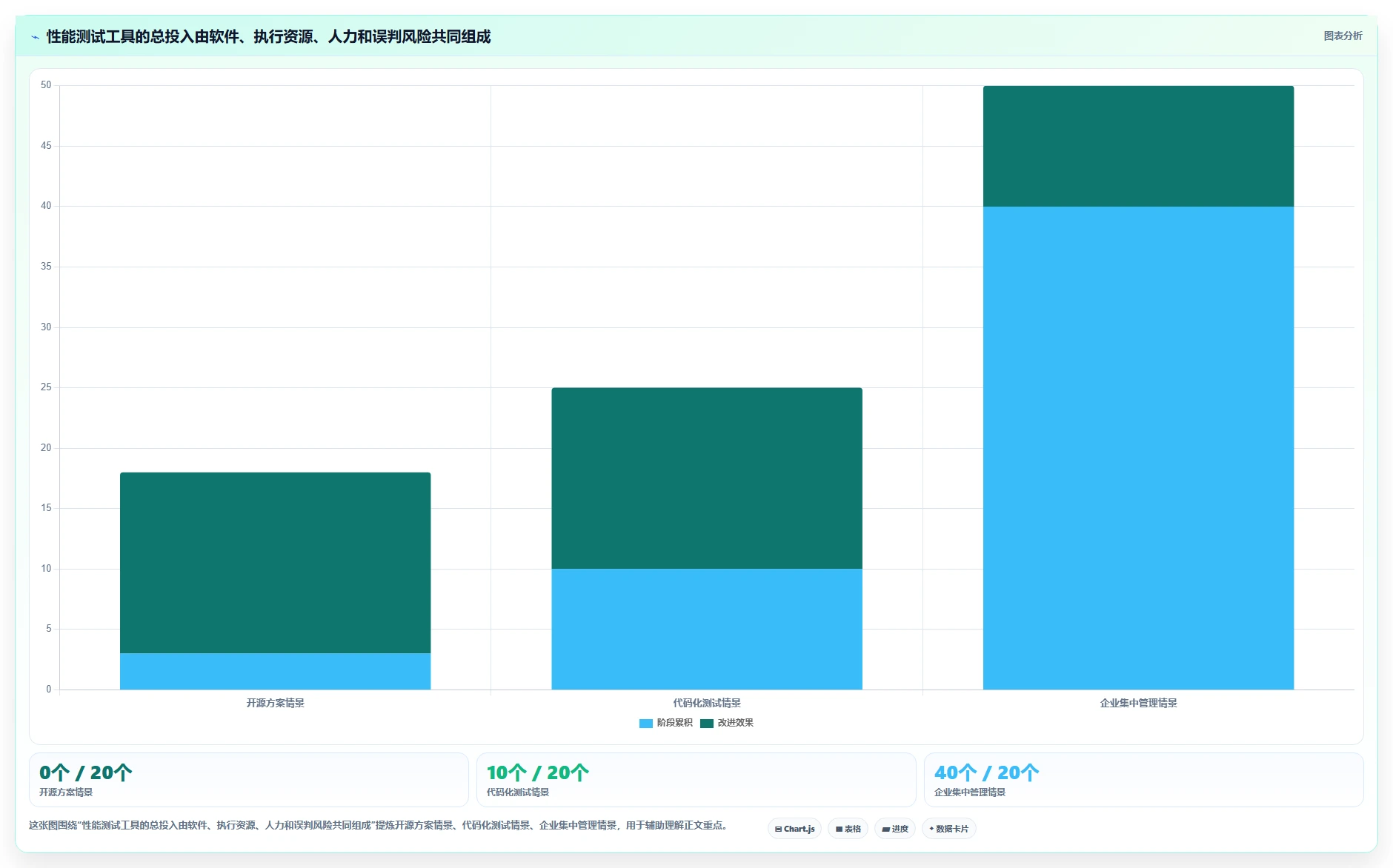This screenshot has width=1393, height=868.
Task: Toggle the 改进效果 legend swatch
Action: [707, 724]
